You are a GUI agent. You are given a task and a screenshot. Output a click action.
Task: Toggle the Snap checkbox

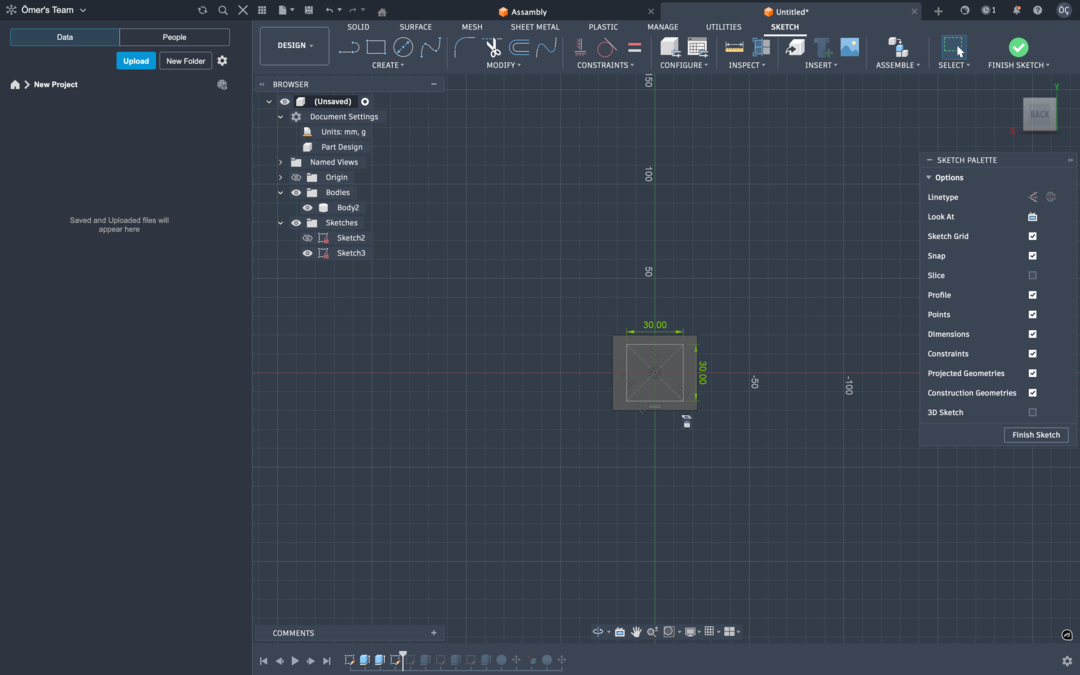[x=1032, y=256]
